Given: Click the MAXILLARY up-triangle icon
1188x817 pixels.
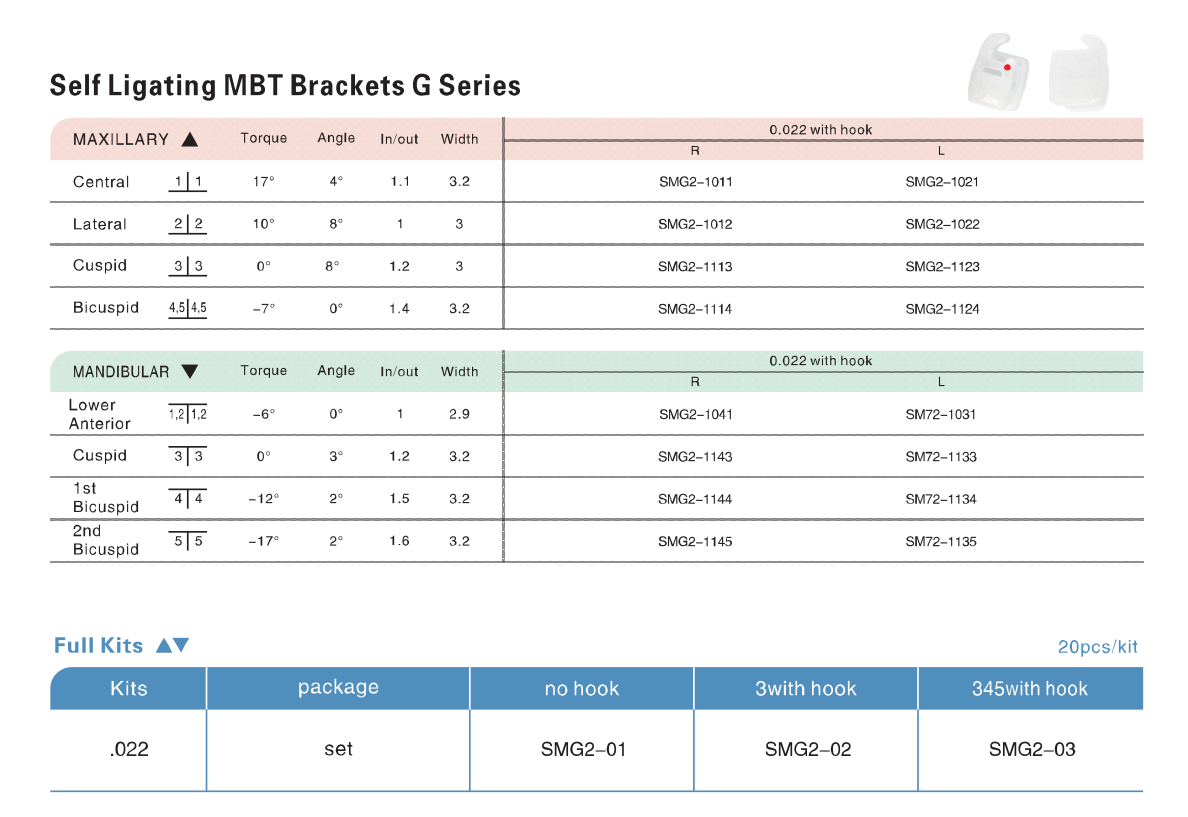Looking at the screenshot, I should coord(190,139).
